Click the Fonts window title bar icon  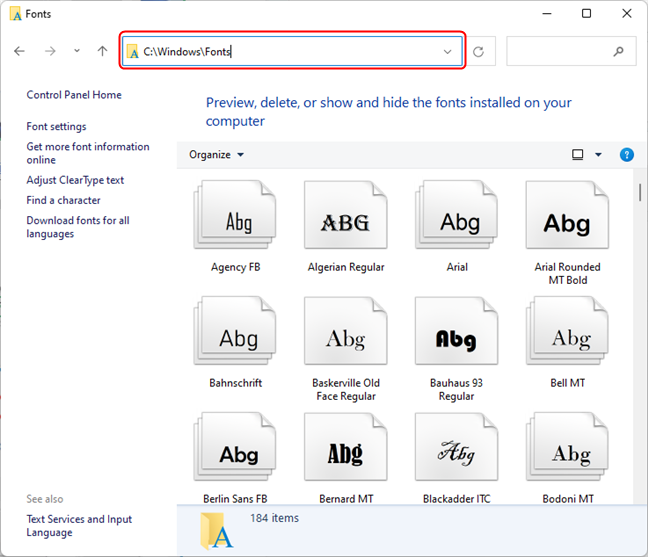coord(15,14)
